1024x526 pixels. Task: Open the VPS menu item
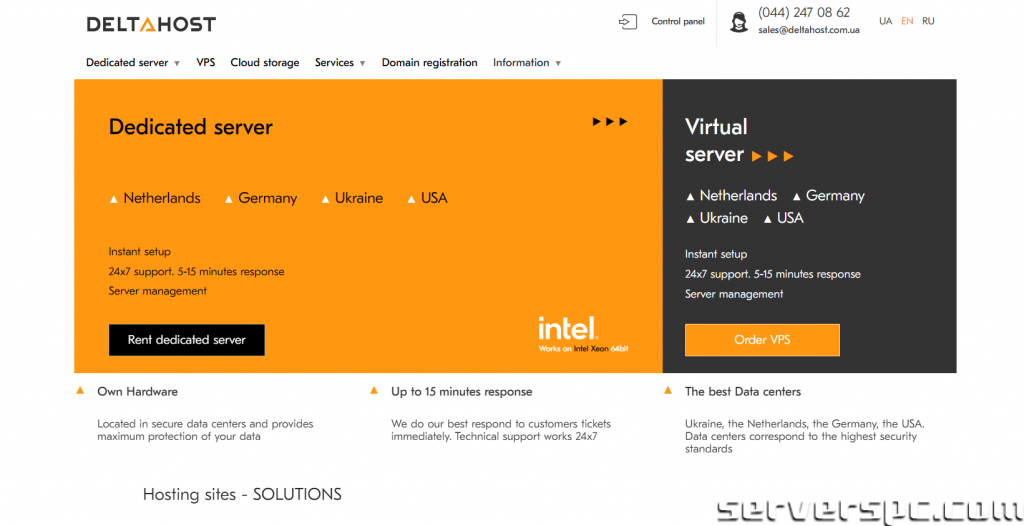tap(206, 62)
